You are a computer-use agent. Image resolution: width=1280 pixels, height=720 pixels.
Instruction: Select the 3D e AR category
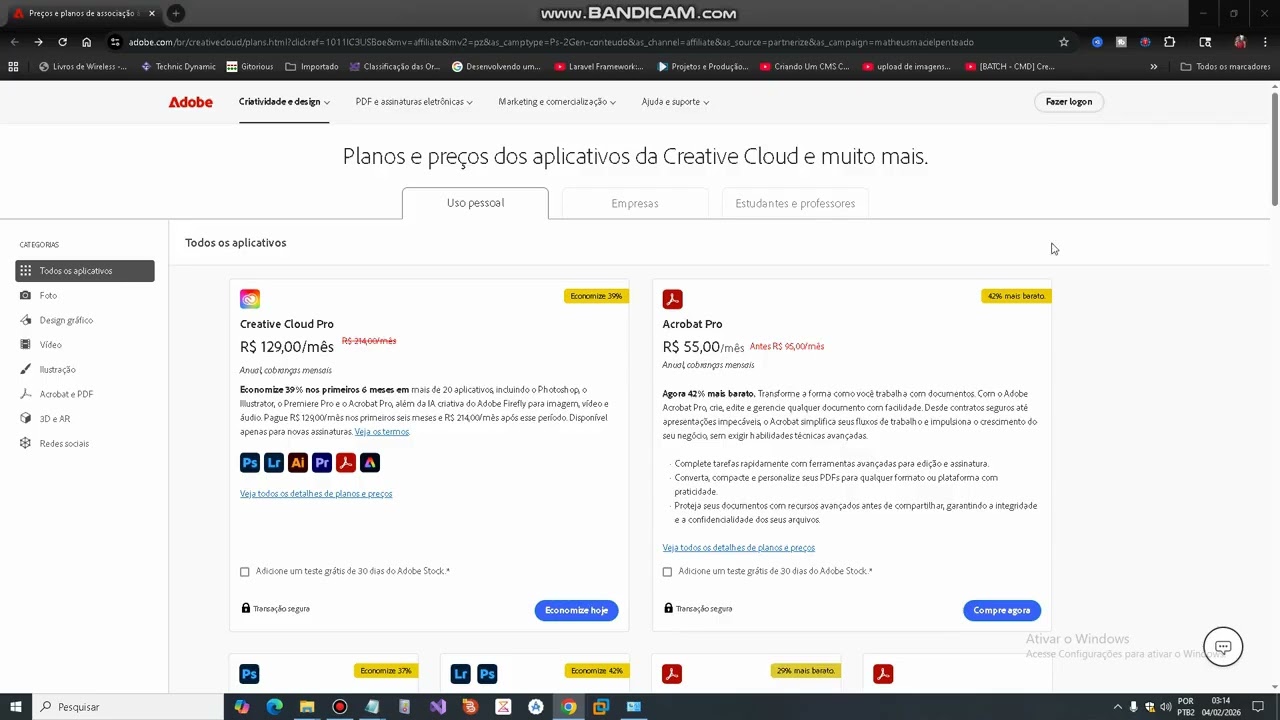[x=85, y=419]
